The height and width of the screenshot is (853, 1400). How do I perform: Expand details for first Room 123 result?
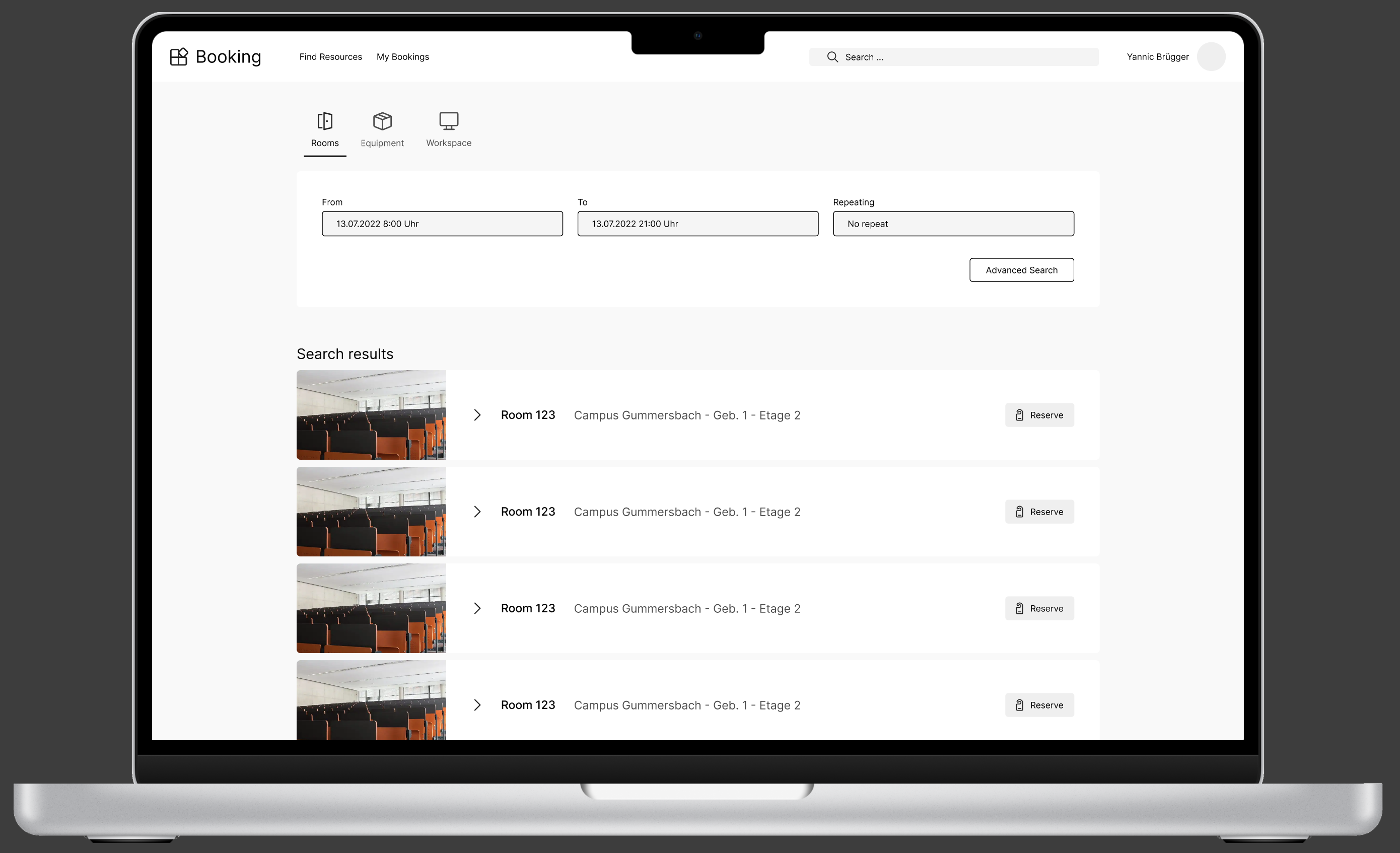coord(475,414)
